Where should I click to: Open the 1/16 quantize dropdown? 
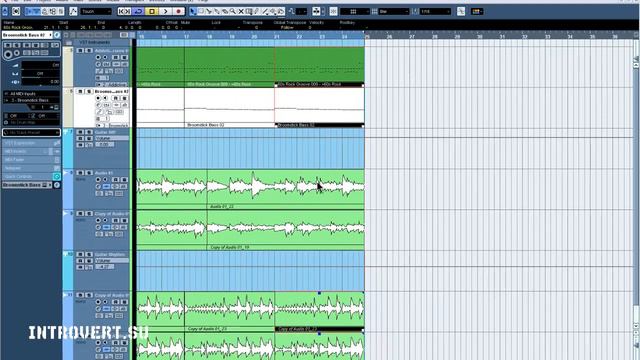coord(435,11)
